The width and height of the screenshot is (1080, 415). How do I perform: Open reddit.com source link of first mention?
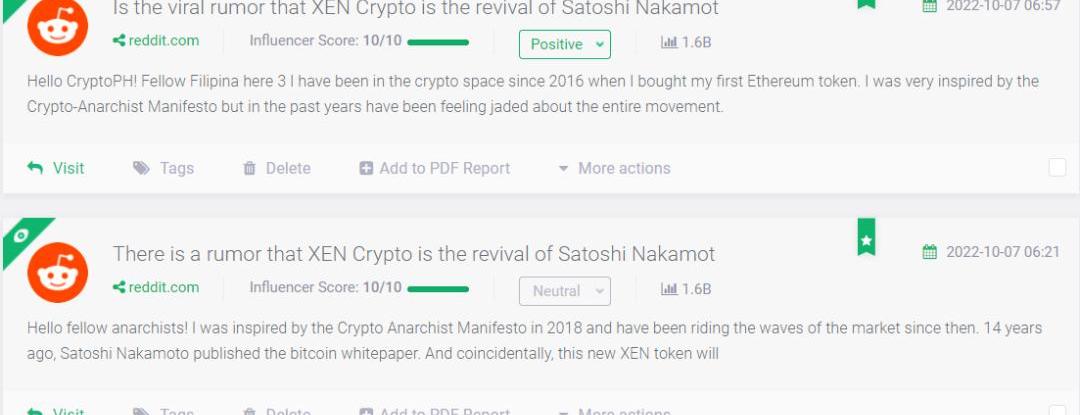tap(156, 40)
